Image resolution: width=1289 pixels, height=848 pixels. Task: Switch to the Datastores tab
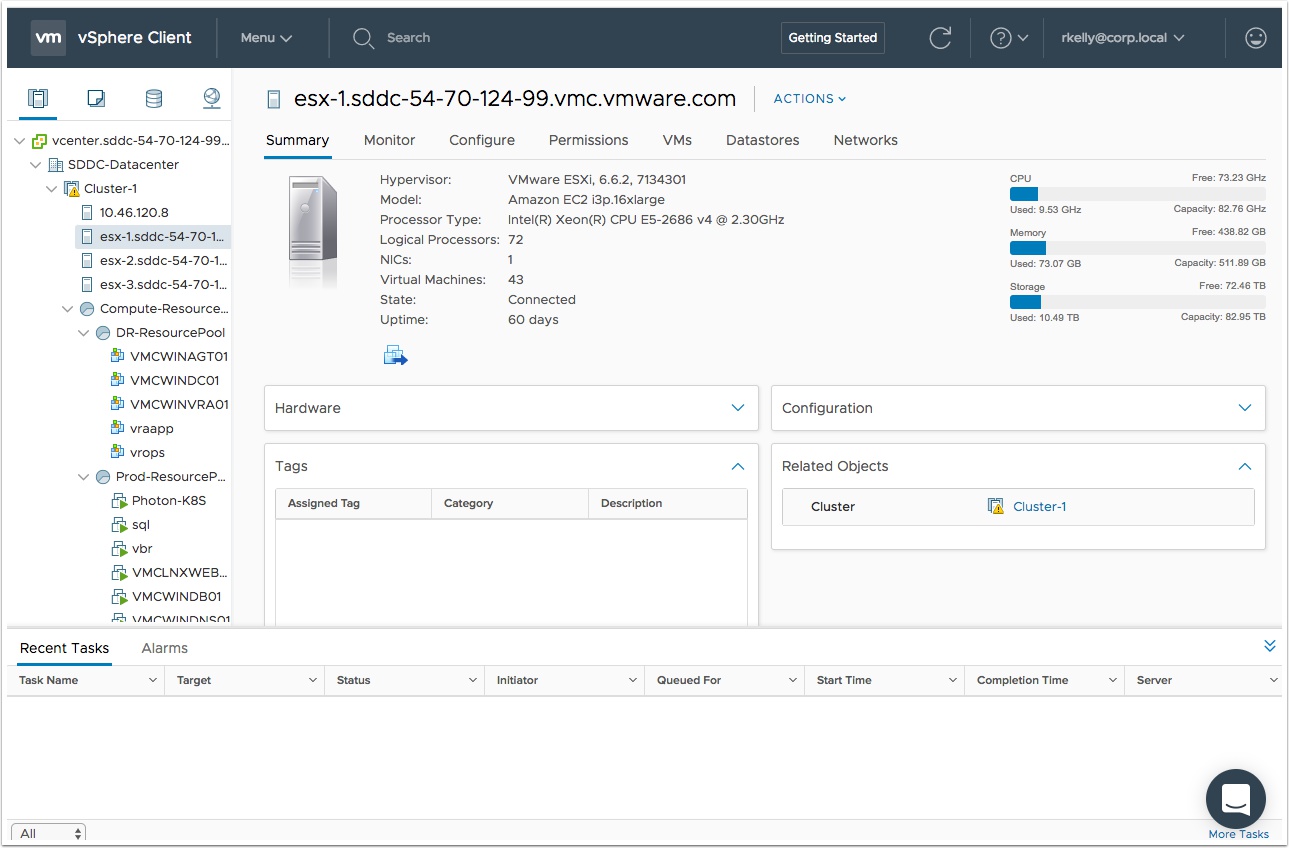763,140
